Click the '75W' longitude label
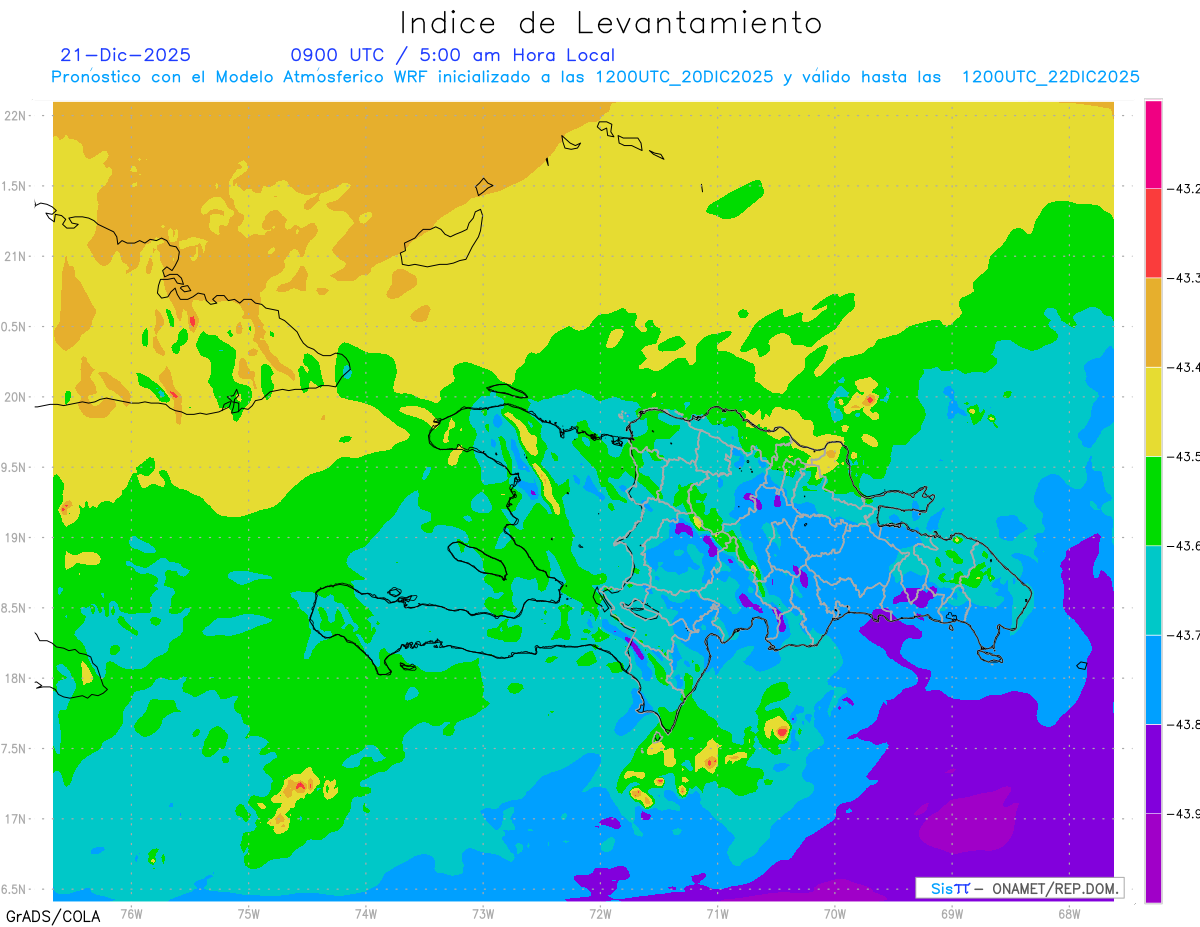1200x927 pixels. (249, 913)
